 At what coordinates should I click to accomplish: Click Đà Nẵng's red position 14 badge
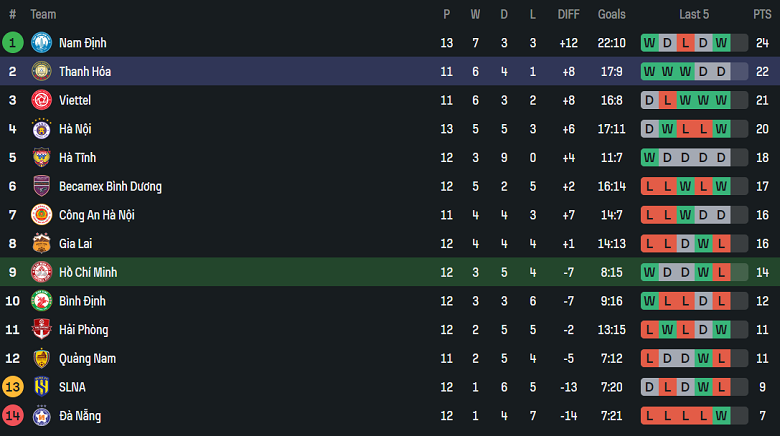tap(13, 416)
